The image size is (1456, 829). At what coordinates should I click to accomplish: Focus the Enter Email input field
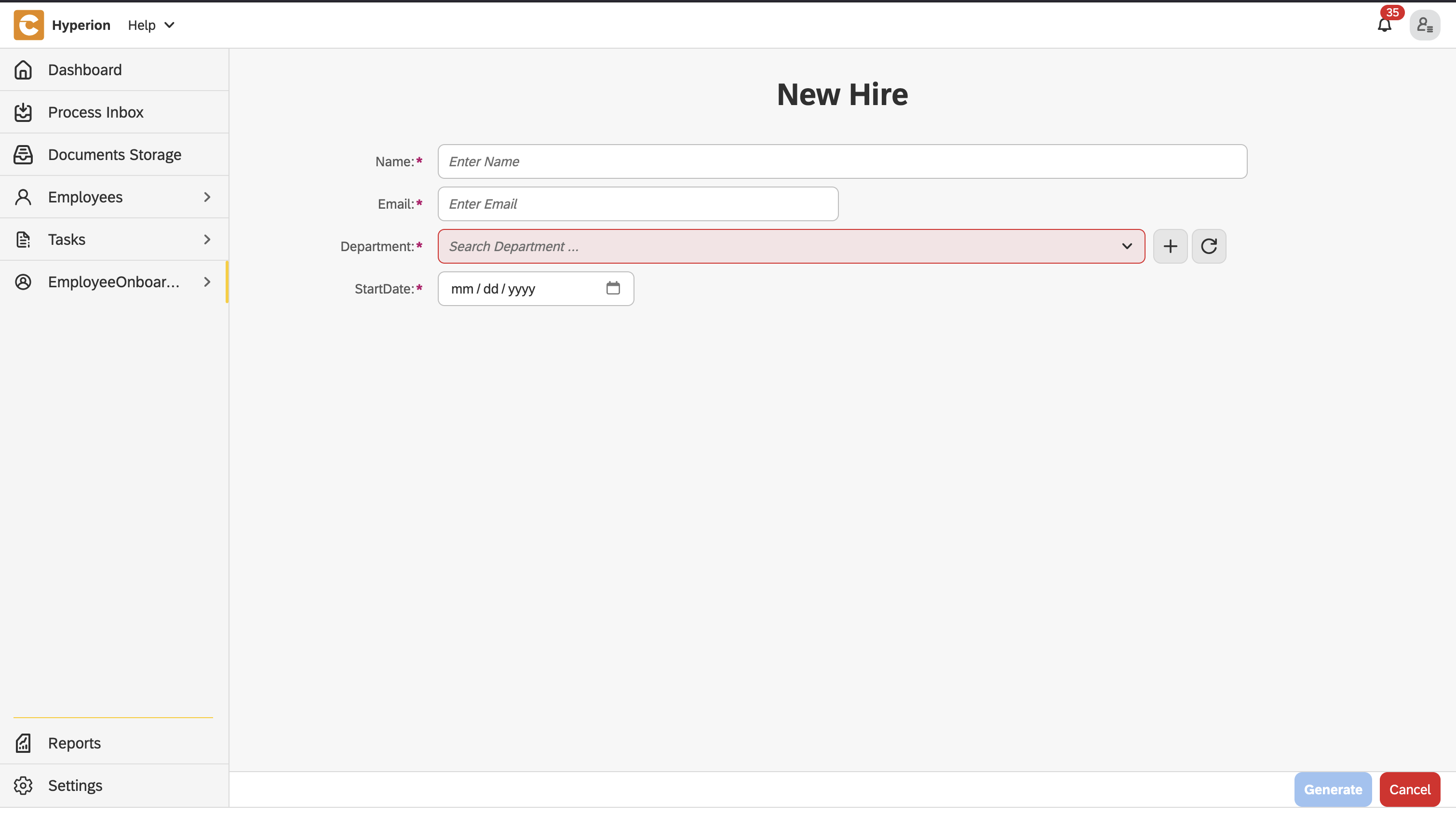coord(638,204)
